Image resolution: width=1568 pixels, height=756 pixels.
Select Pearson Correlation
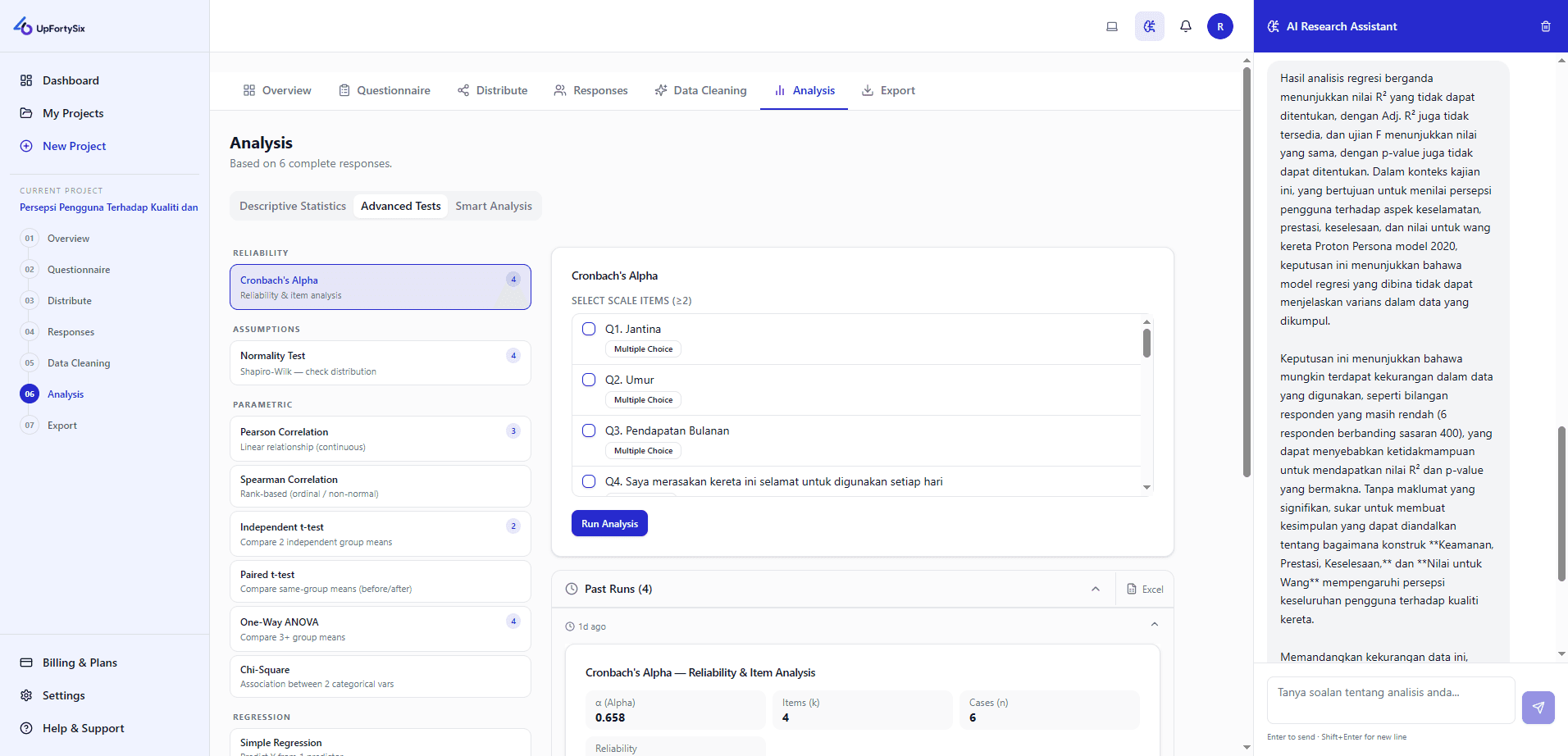coord(381,439)
